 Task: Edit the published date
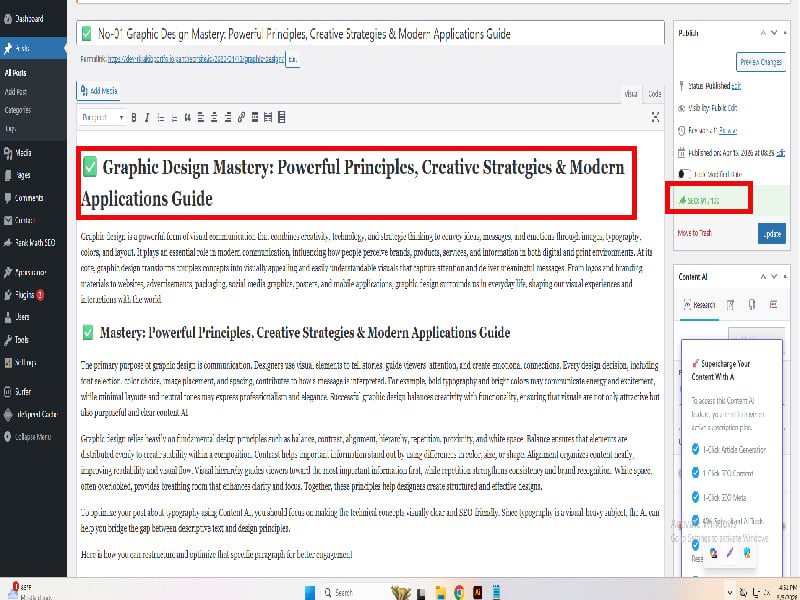tap(780, 153)
